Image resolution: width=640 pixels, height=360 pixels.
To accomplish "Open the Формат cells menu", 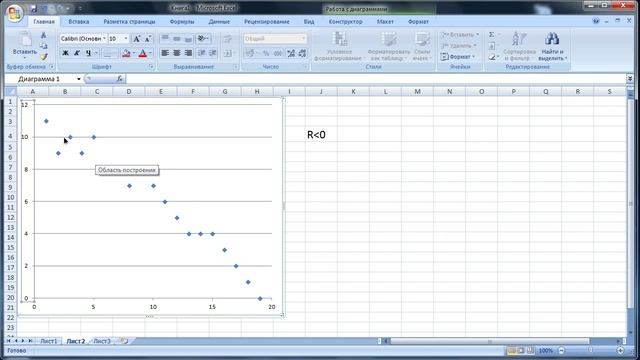I will [x=458, y=57].
